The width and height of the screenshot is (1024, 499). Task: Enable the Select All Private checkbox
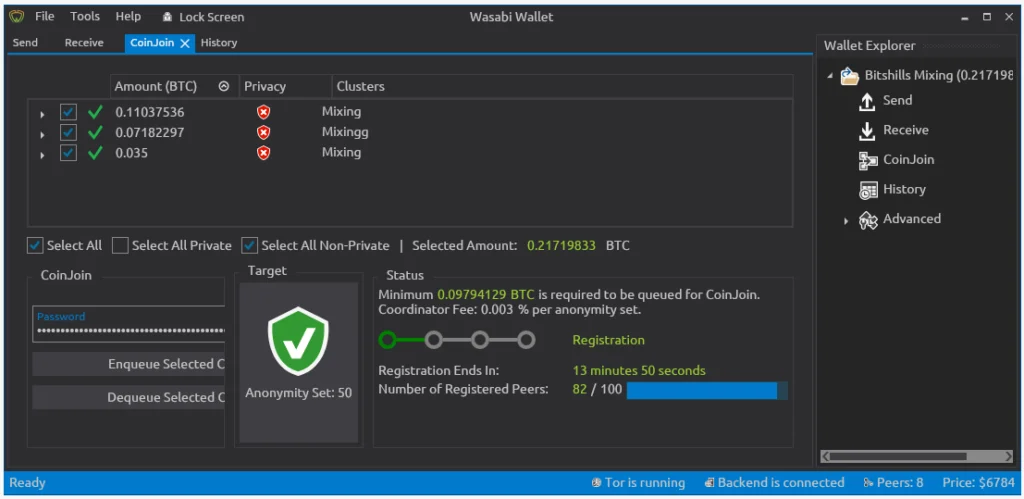pyautogui.click(x=120, y=246)
